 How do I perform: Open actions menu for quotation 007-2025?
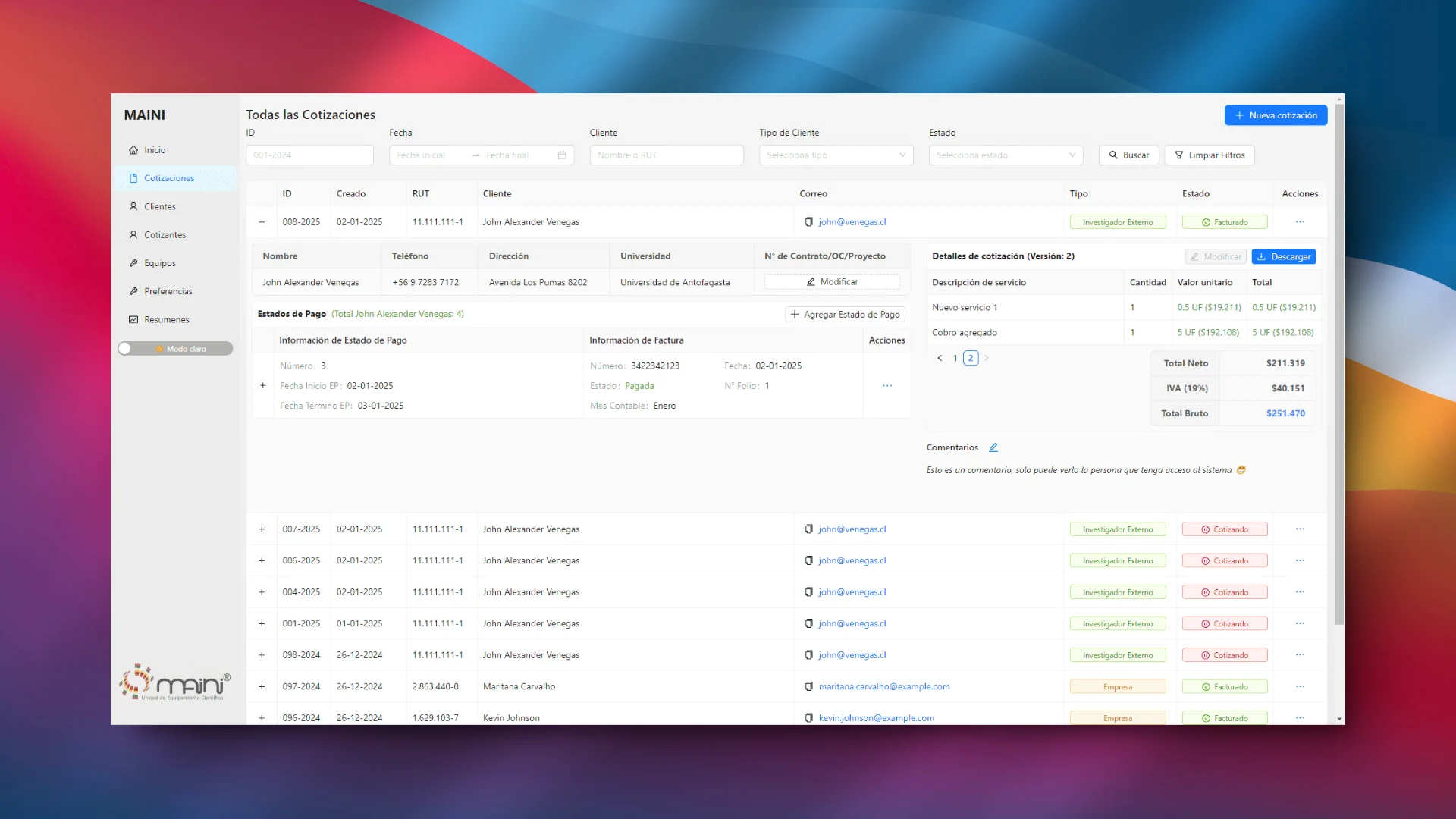pyautogui.click(x=1300, y=529)
